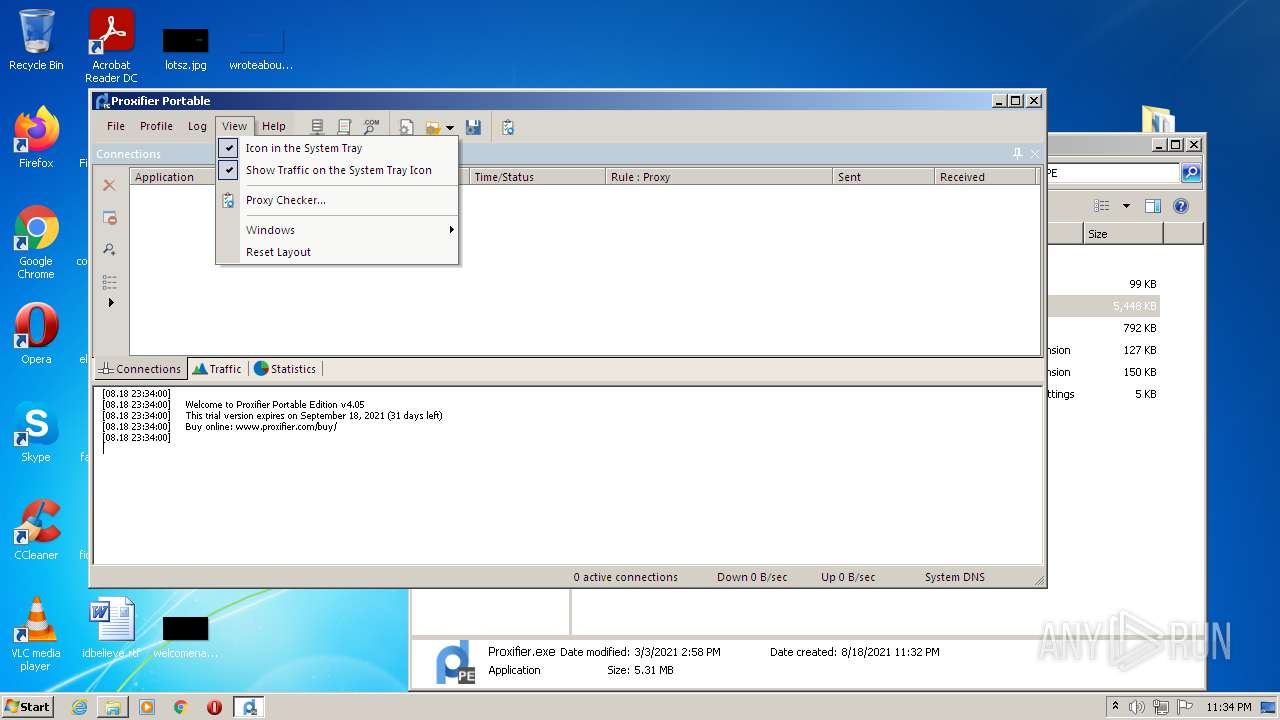
Task: Select the 792 KB file row
Action: tap(1103, 328)
